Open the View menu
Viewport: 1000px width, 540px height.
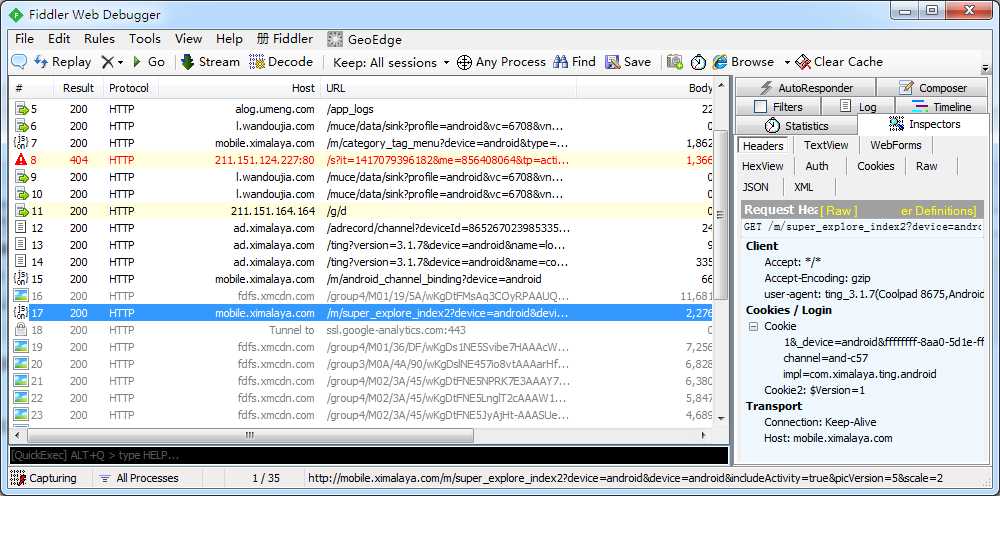(x=188, y=39)
